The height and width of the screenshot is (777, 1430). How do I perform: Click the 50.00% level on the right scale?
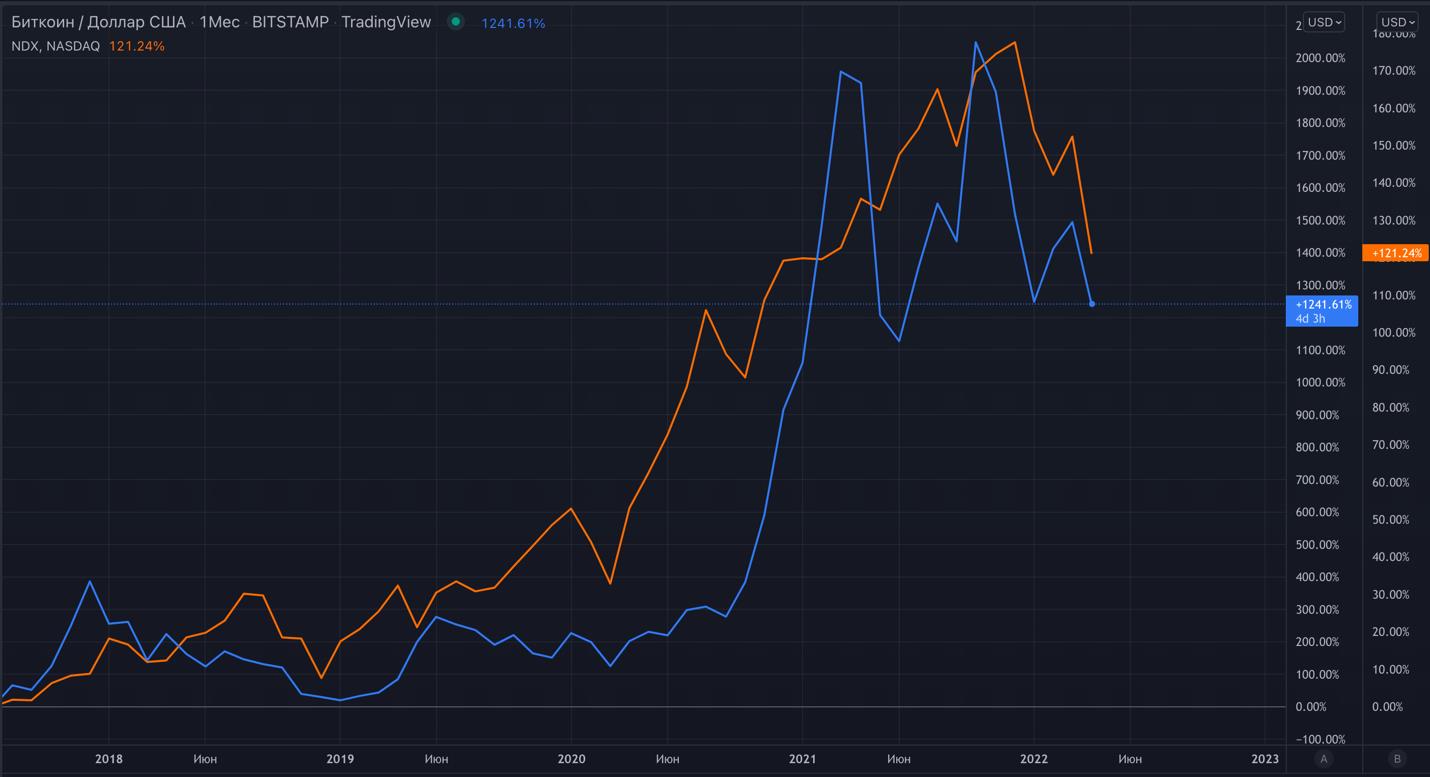(x=1393, y=520)
